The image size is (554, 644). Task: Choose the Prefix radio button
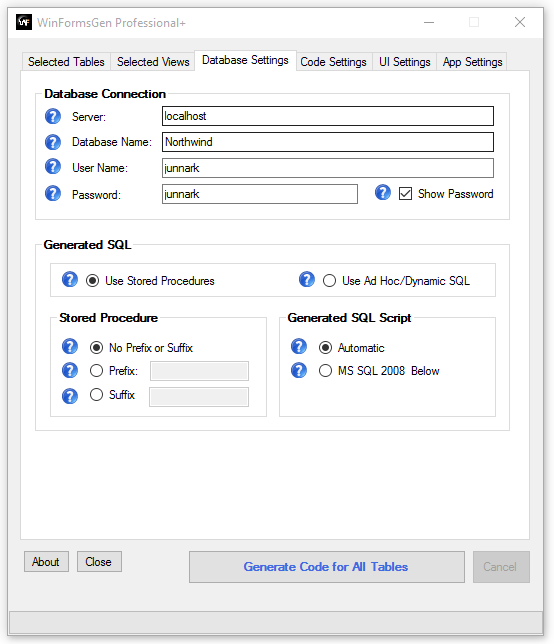pos(97,371)
